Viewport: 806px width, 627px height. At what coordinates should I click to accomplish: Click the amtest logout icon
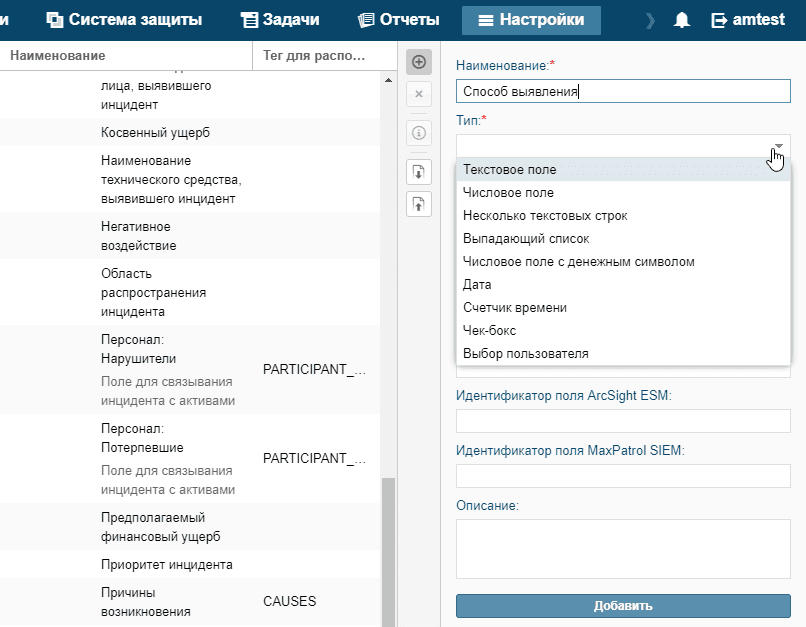(x=719, y=20)
